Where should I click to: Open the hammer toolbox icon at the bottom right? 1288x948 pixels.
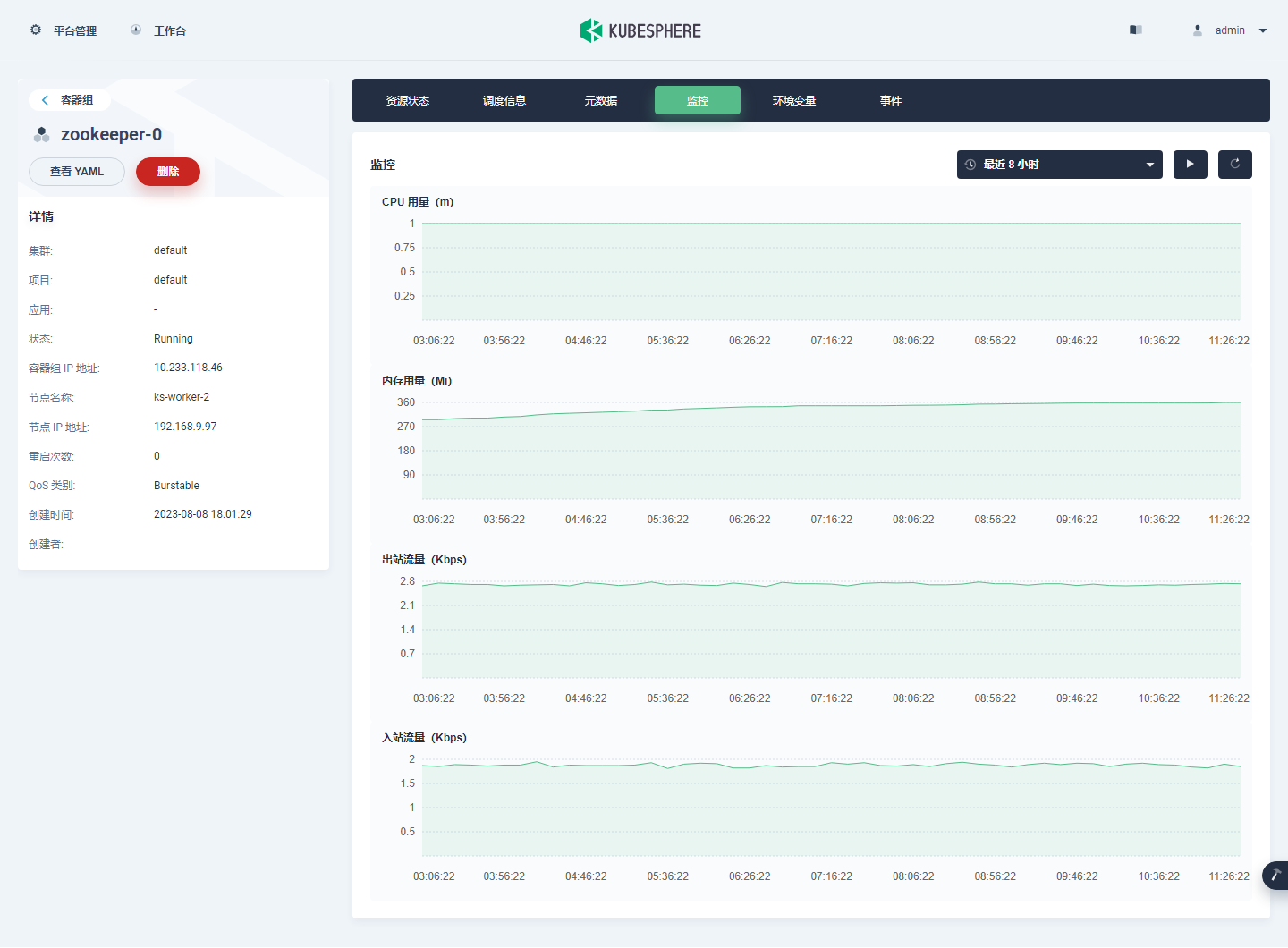pyautogui.click(x=1276, y=875)
